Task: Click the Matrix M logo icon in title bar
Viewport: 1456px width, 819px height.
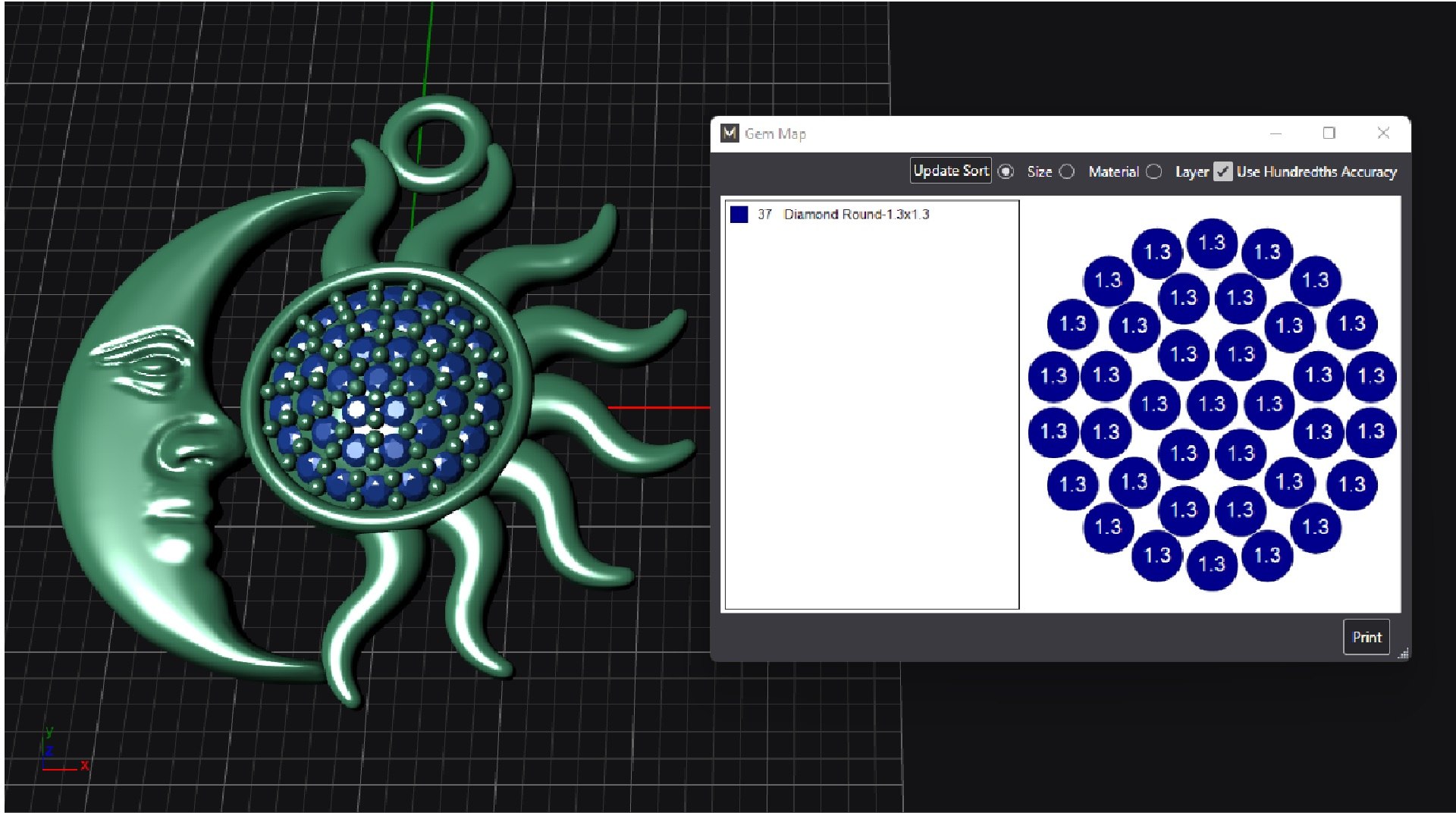Action: [x=730, y=133]
